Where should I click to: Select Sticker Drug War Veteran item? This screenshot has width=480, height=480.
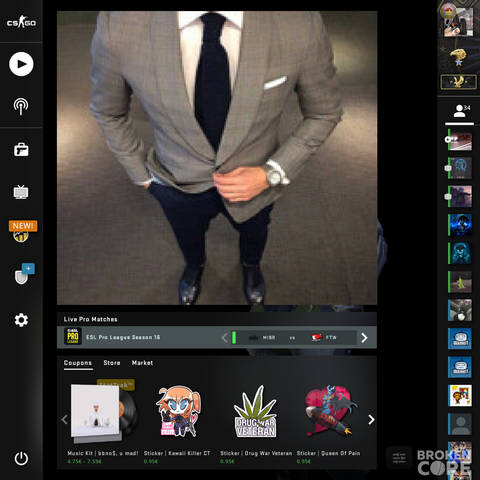[x=256, y=423]
